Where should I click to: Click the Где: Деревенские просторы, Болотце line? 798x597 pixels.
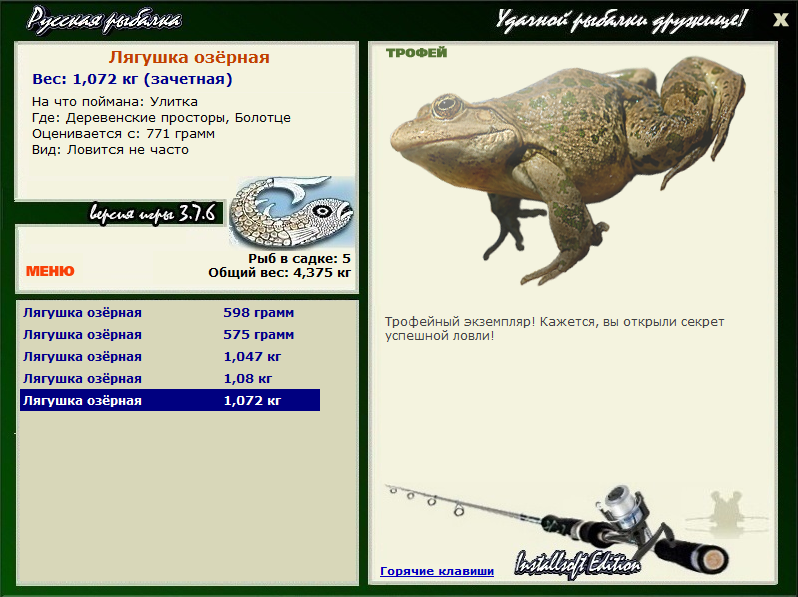click(161, 118)
